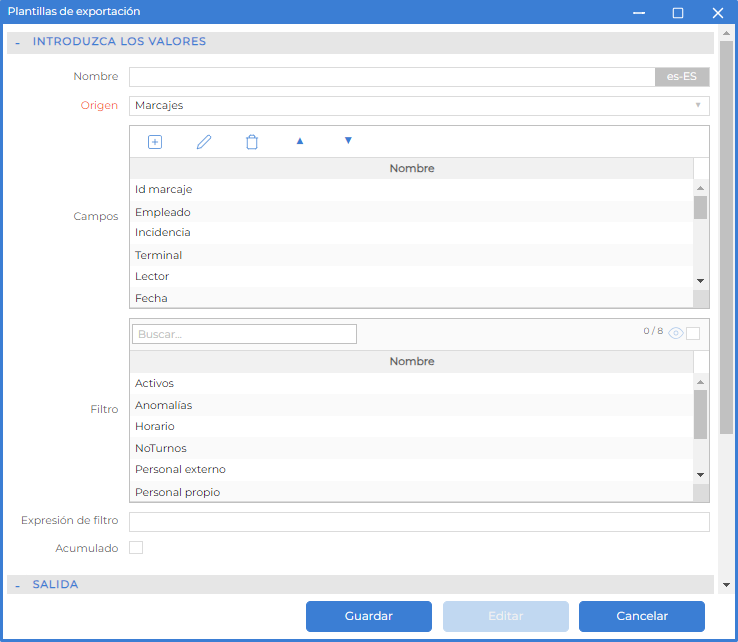Select the Incidencia field row
This screenshot has width=738, height=642.
coord(411,233)
